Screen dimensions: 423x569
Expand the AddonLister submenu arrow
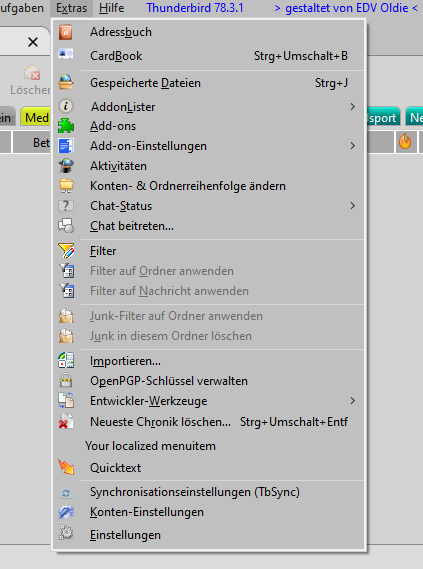coord(353,107)
